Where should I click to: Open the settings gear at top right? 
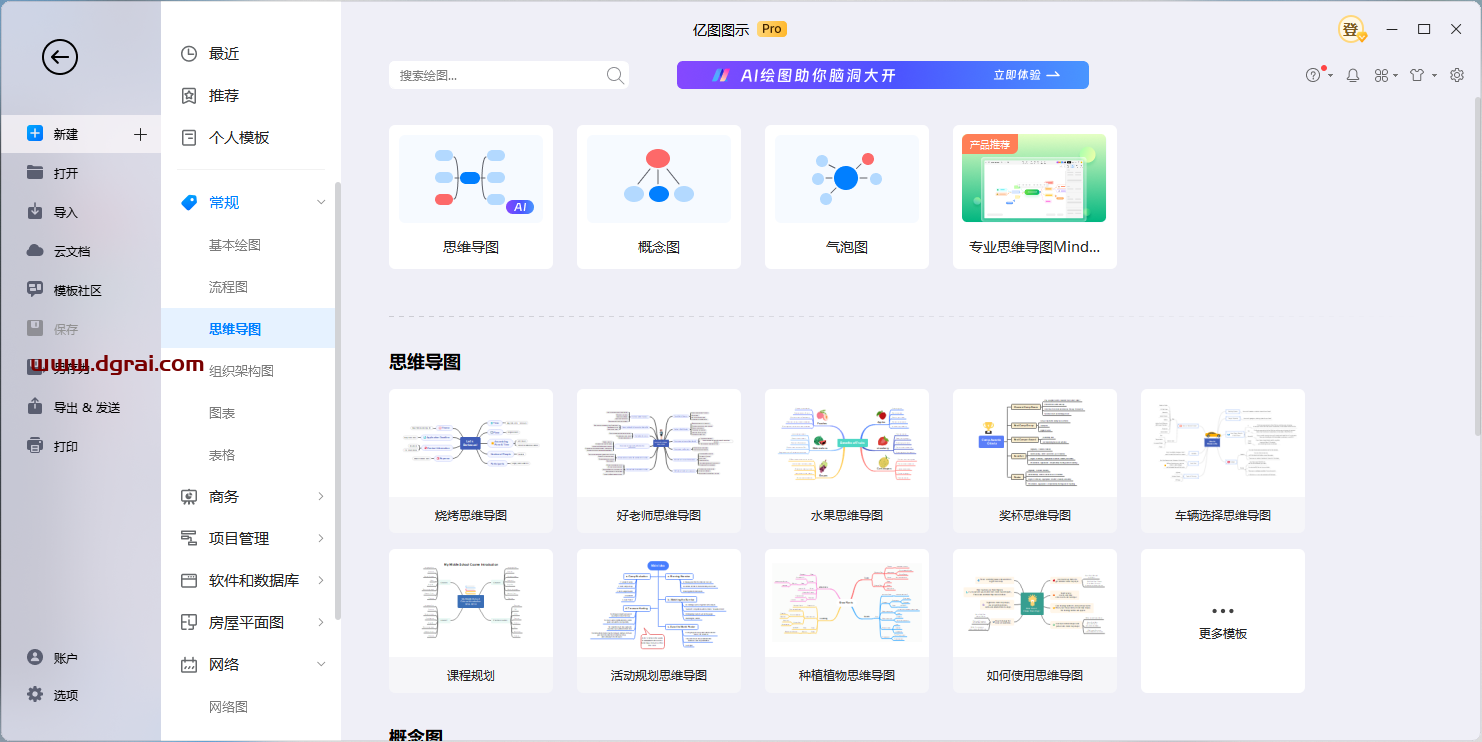[1457, 75]
